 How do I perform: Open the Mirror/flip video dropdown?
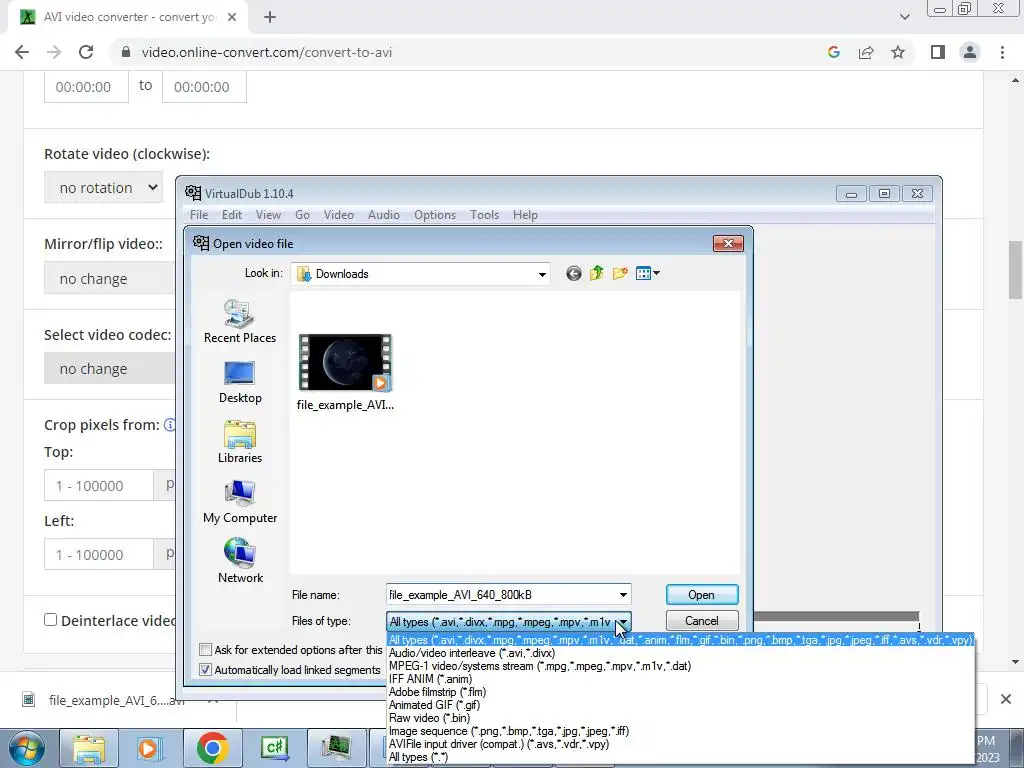click(x=110, y=279)
